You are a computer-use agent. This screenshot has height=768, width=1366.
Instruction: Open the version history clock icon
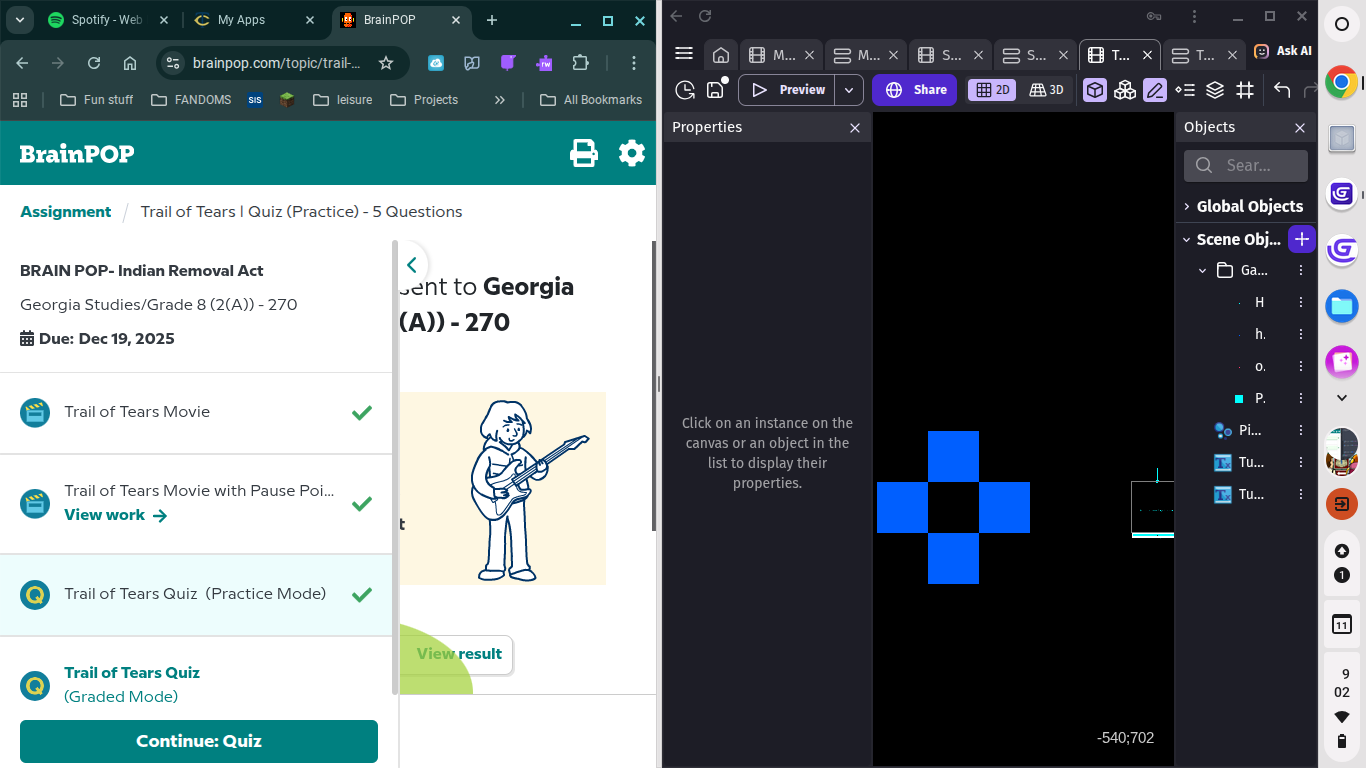[x=685, y=90]
